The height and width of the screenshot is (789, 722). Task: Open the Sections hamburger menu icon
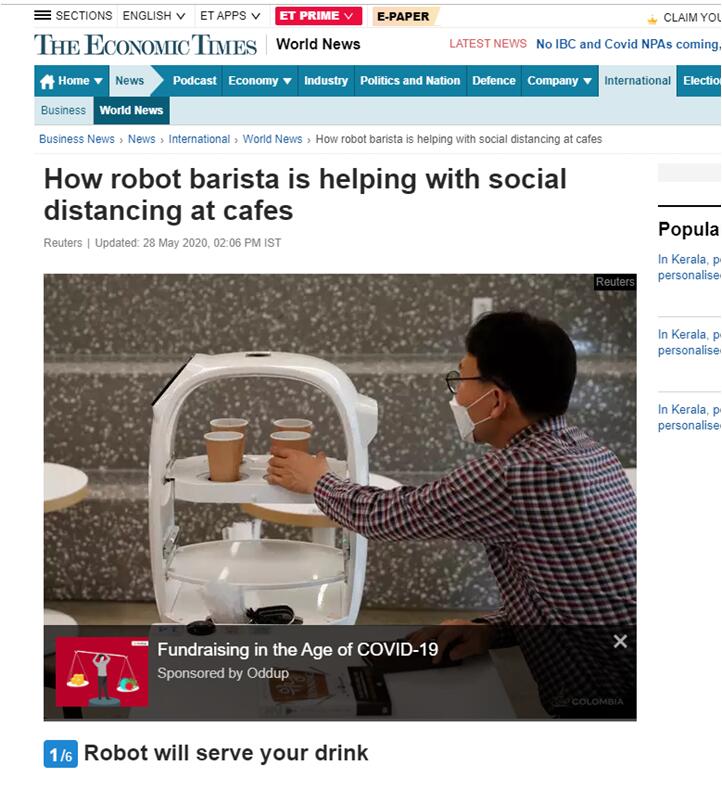click(42, 16)
